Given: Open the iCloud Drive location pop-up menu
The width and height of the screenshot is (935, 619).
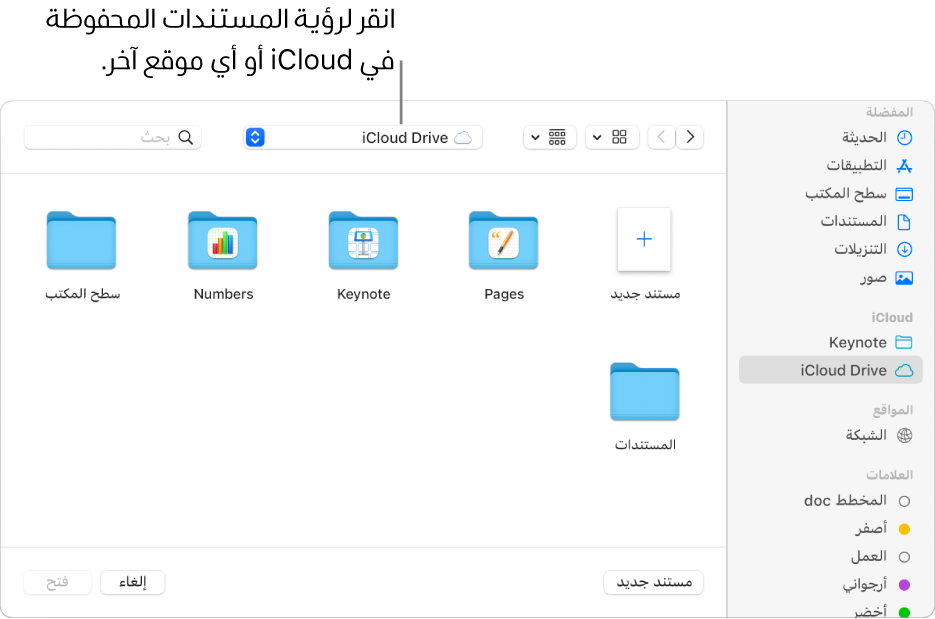Looking at the screenshot, I should [363, 138].
